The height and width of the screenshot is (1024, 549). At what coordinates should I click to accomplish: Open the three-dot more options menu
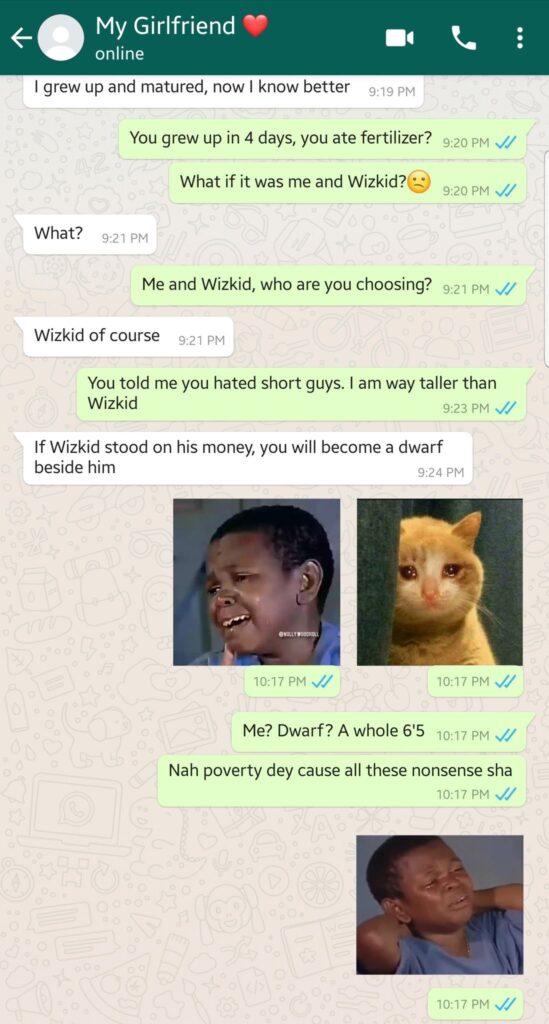pyautogui.click(x=520, y=39)
